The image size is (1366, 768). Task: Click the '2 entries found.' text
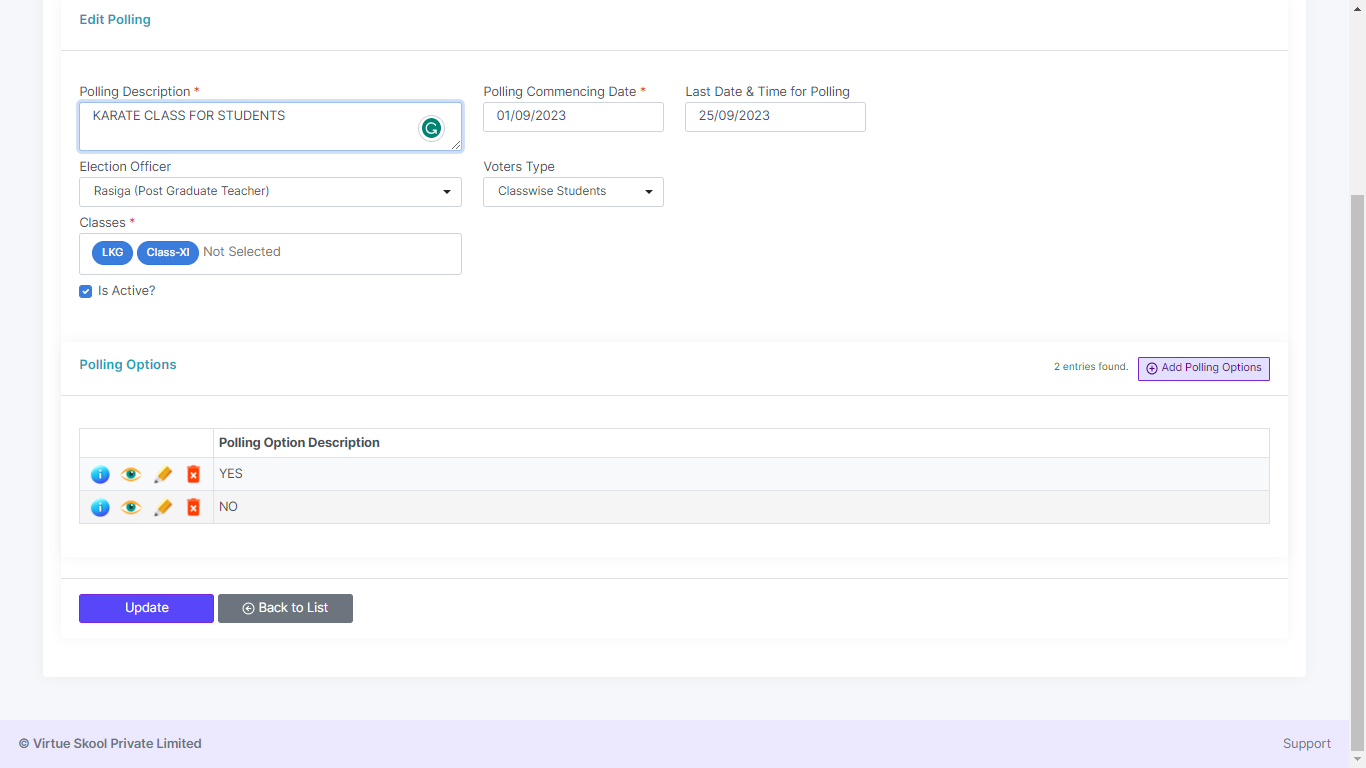point(1091,367)
